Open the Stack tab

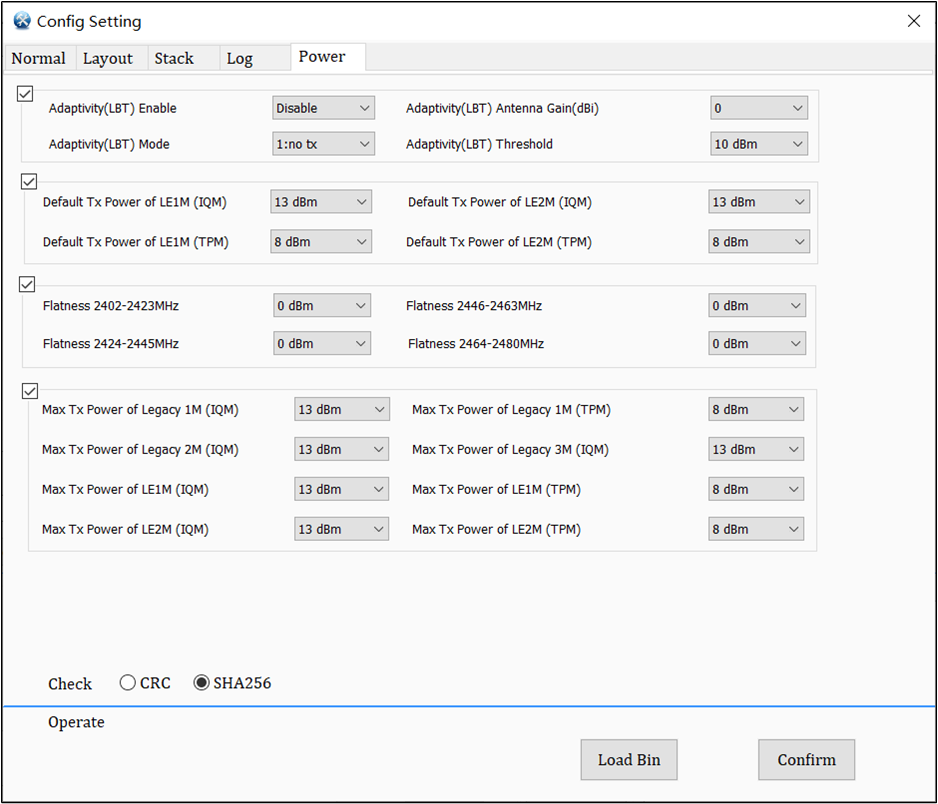point(174,58)
